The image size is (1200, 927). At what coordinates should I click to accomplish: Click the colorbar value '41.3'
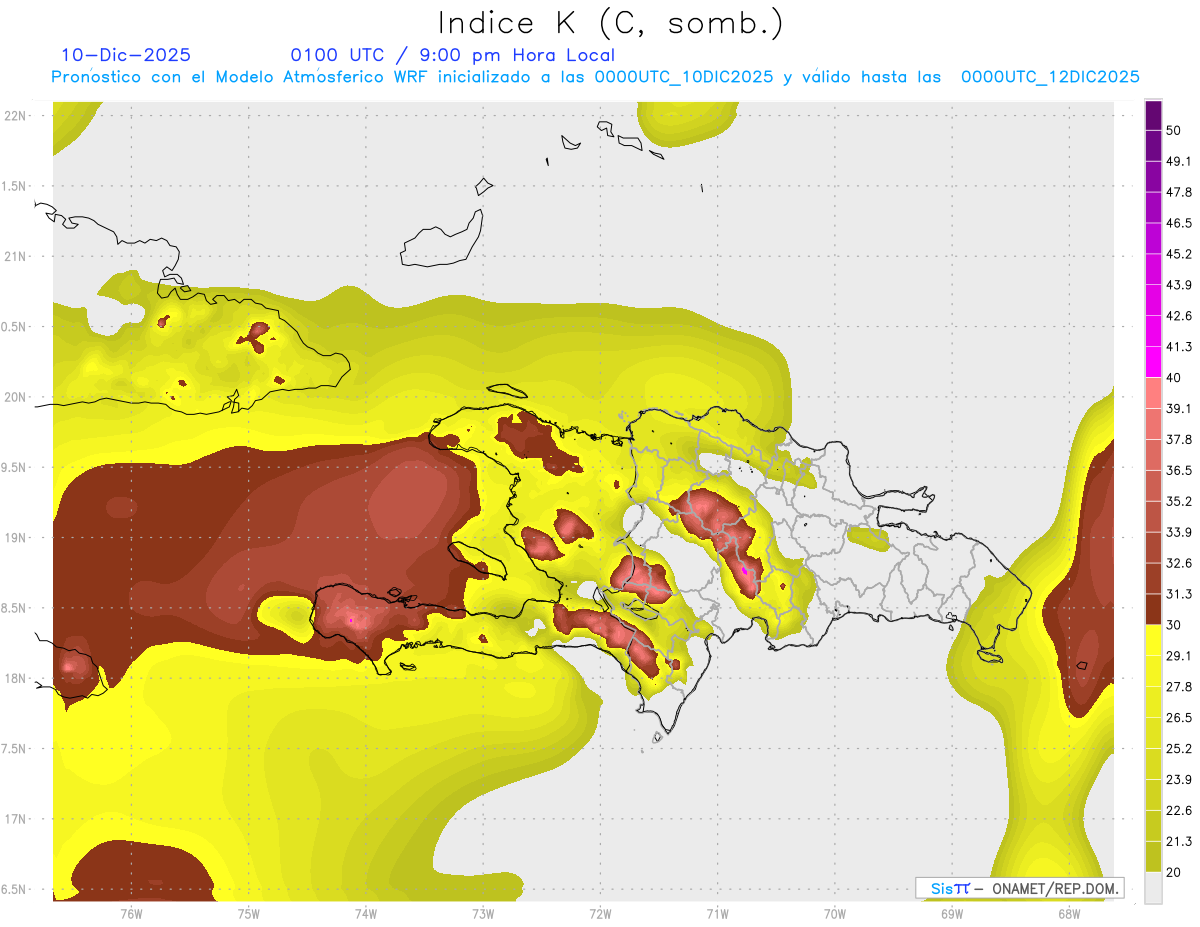tap(1178, 347)
